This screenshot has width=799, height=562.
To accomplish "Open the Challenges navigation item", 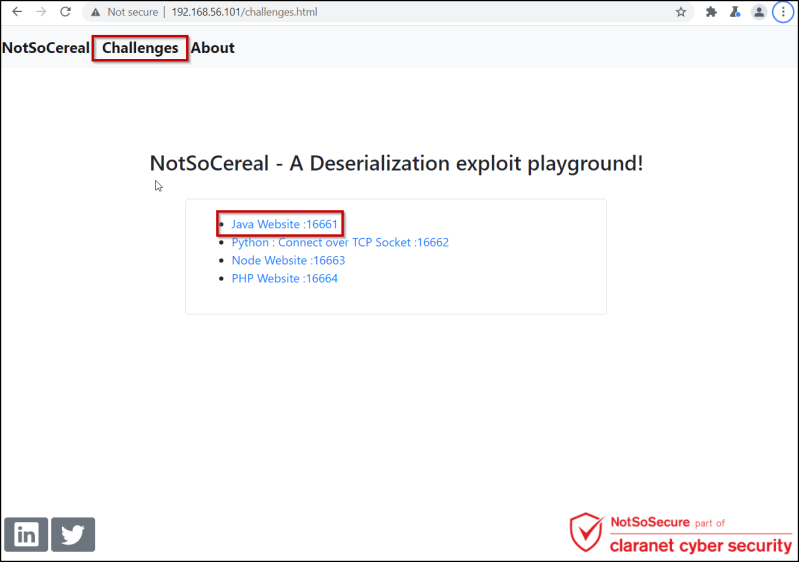I will 140,48.
